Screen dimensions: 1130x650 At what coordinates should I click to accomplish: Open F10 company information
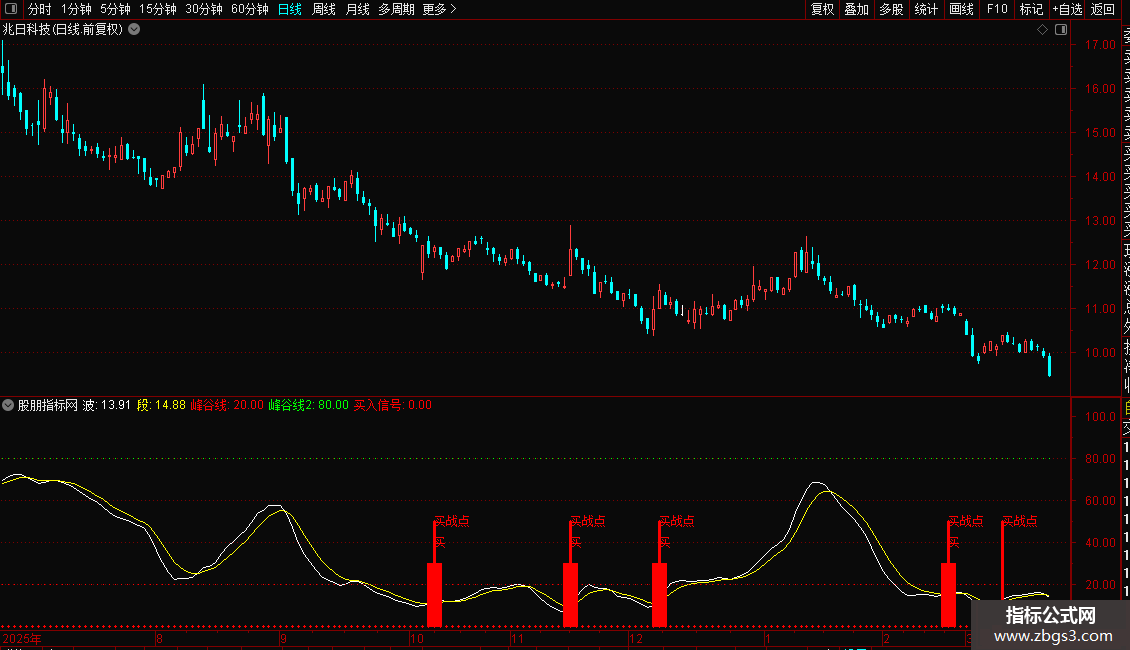pyautogui.click(x=997, y=9)
